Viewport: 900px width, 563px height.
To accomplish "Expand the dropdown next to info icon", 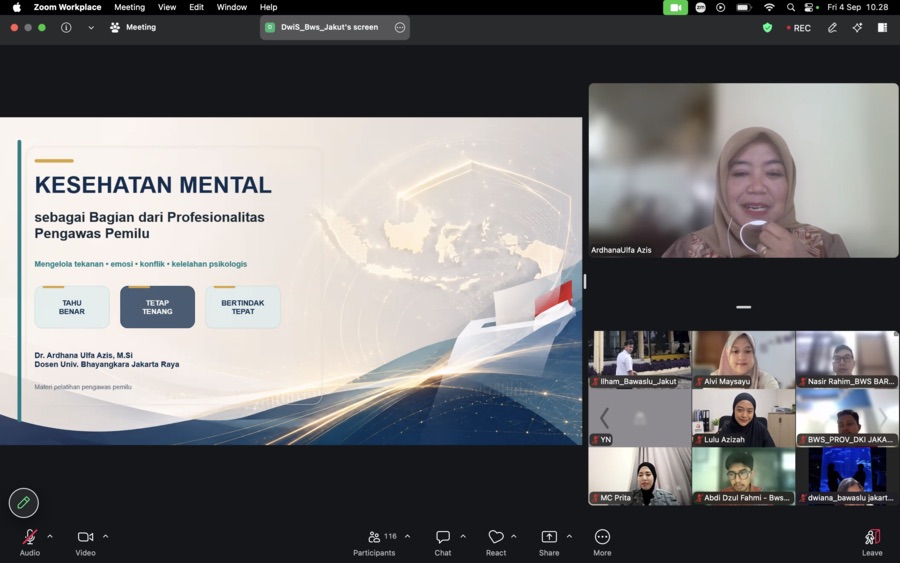I will tap(91, 27).
